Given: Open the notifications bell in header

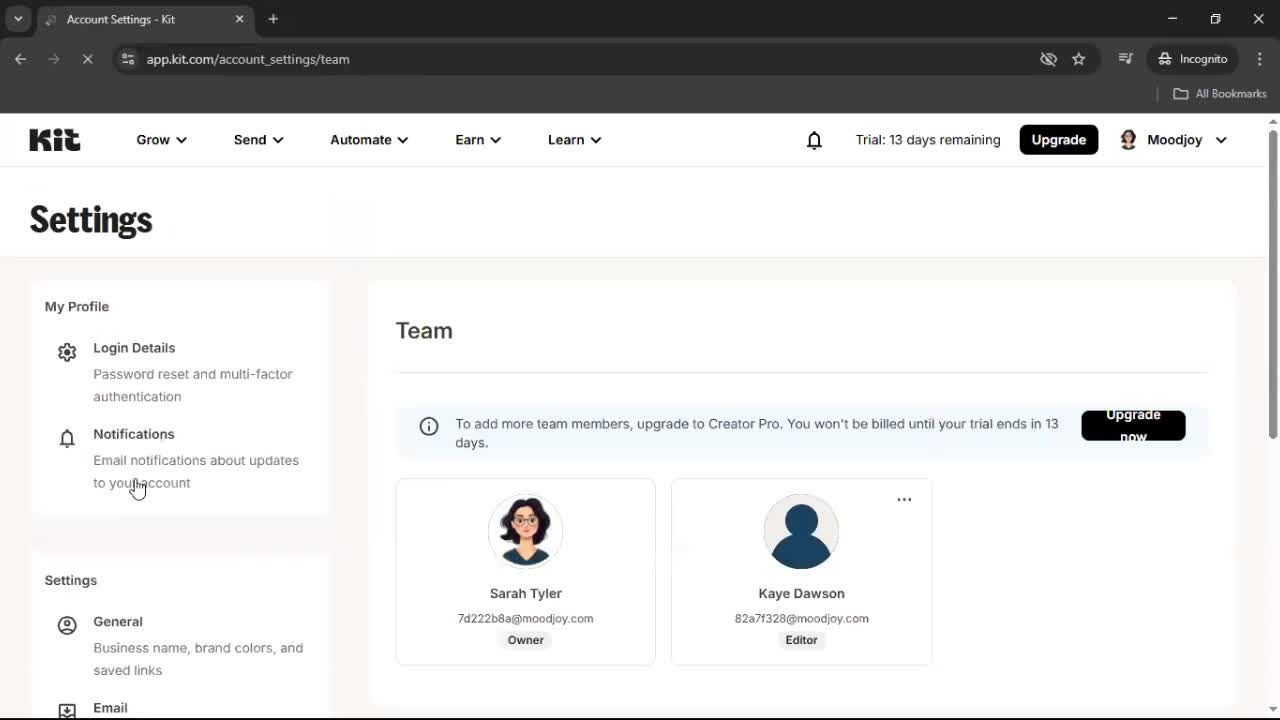Looking at the screenshot, I should pos(814,140).
